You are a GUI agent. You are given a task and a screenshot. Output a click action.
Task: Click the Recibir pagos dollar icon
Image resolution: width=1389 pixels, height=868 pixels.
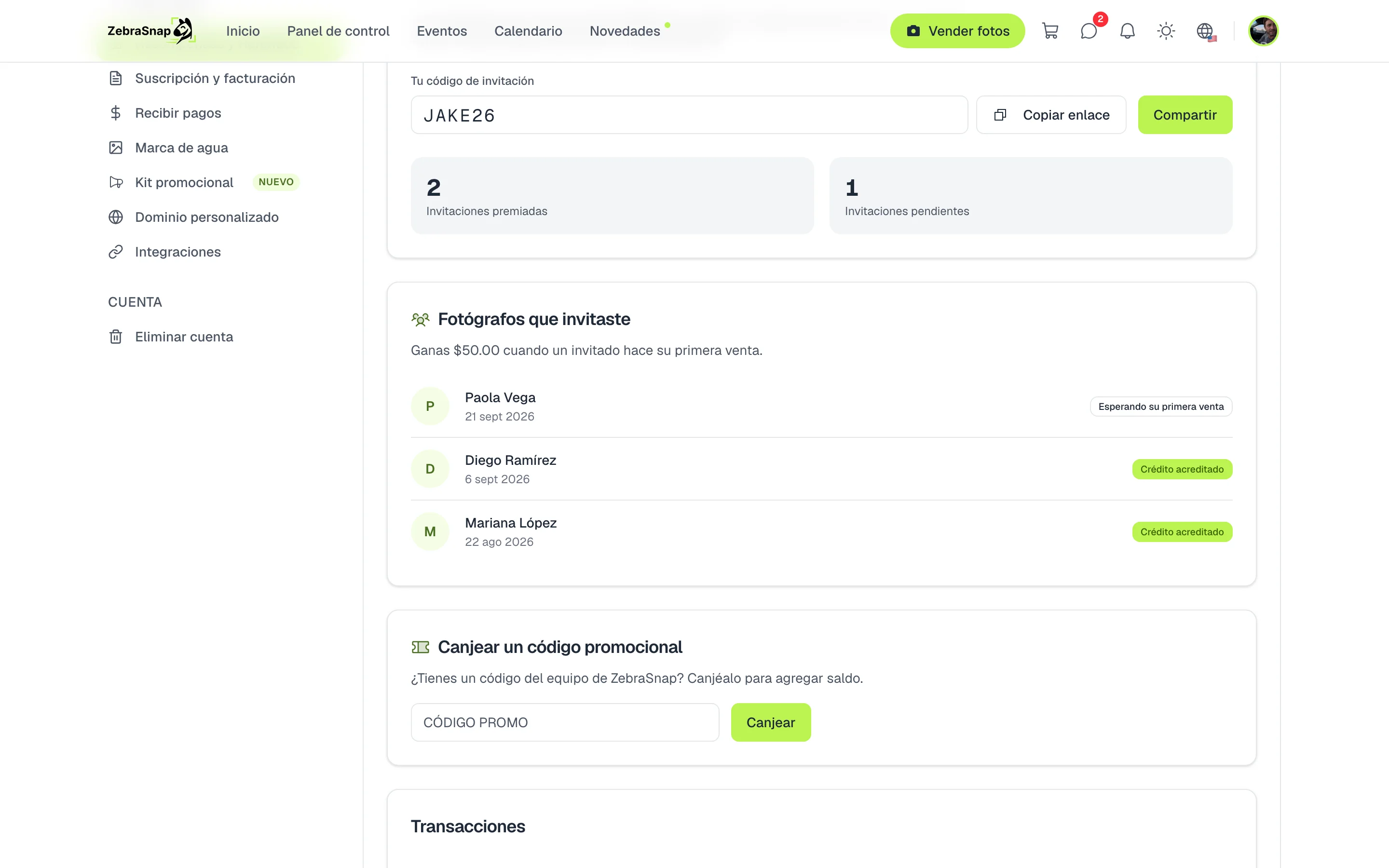[x=115, y=113]
